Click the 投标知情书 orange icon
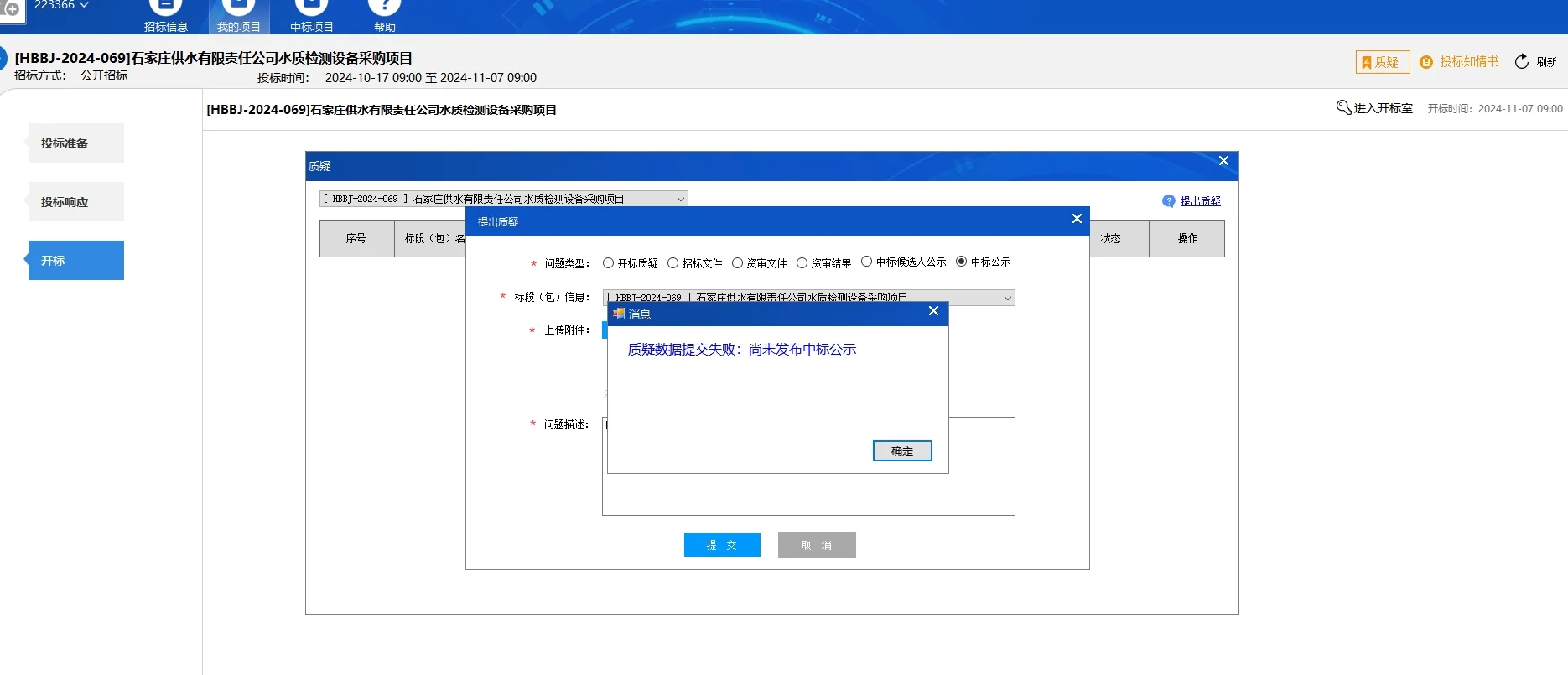This screenshot has width=1568, height=675. coord(1426,62)
